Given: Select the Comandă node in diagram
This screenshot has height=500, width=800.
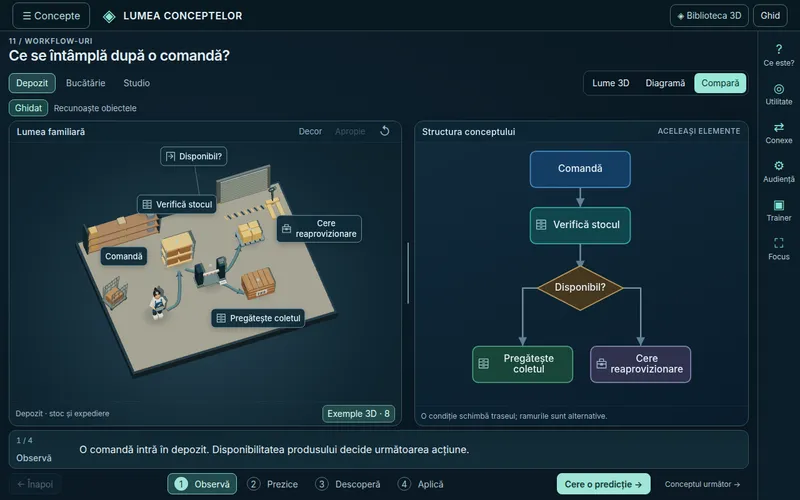Looking at the screenshot, I should click(x=580, y=169).
